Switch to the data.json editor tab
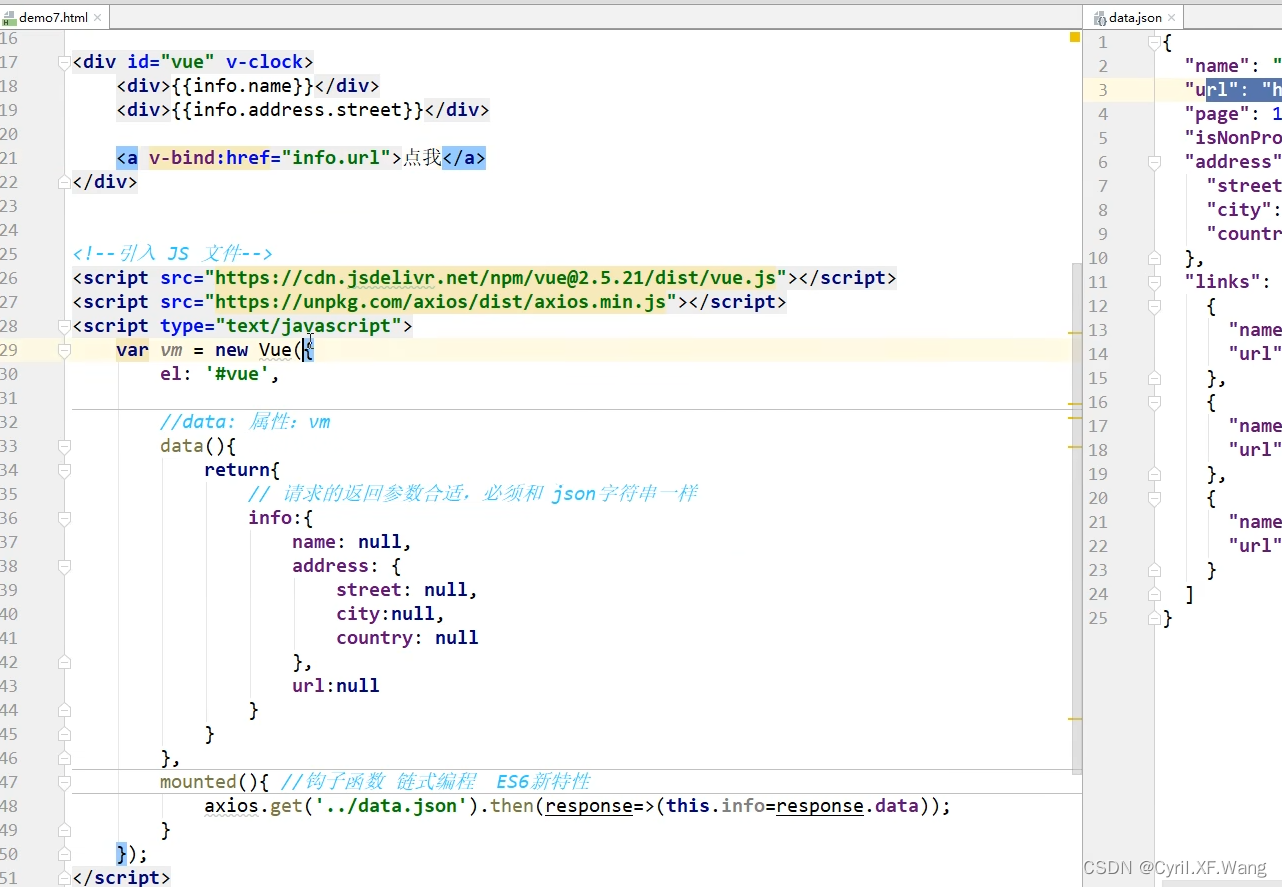 pos(1135,17)
